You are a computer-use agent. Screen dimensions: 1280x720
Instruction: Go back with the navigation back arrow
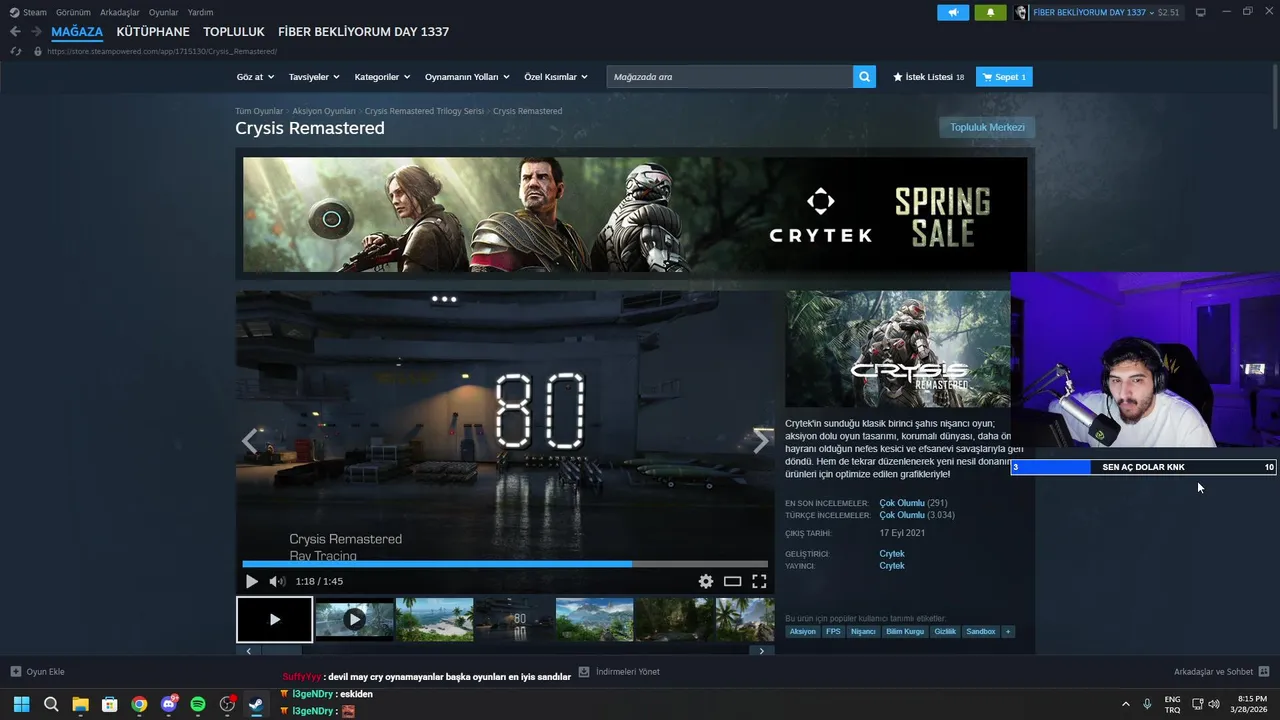[15, 32]
